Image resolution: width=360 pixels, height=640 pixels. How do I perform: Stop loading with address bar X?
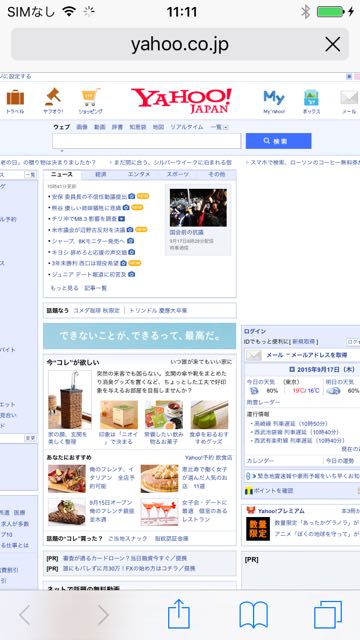(333, 44)
